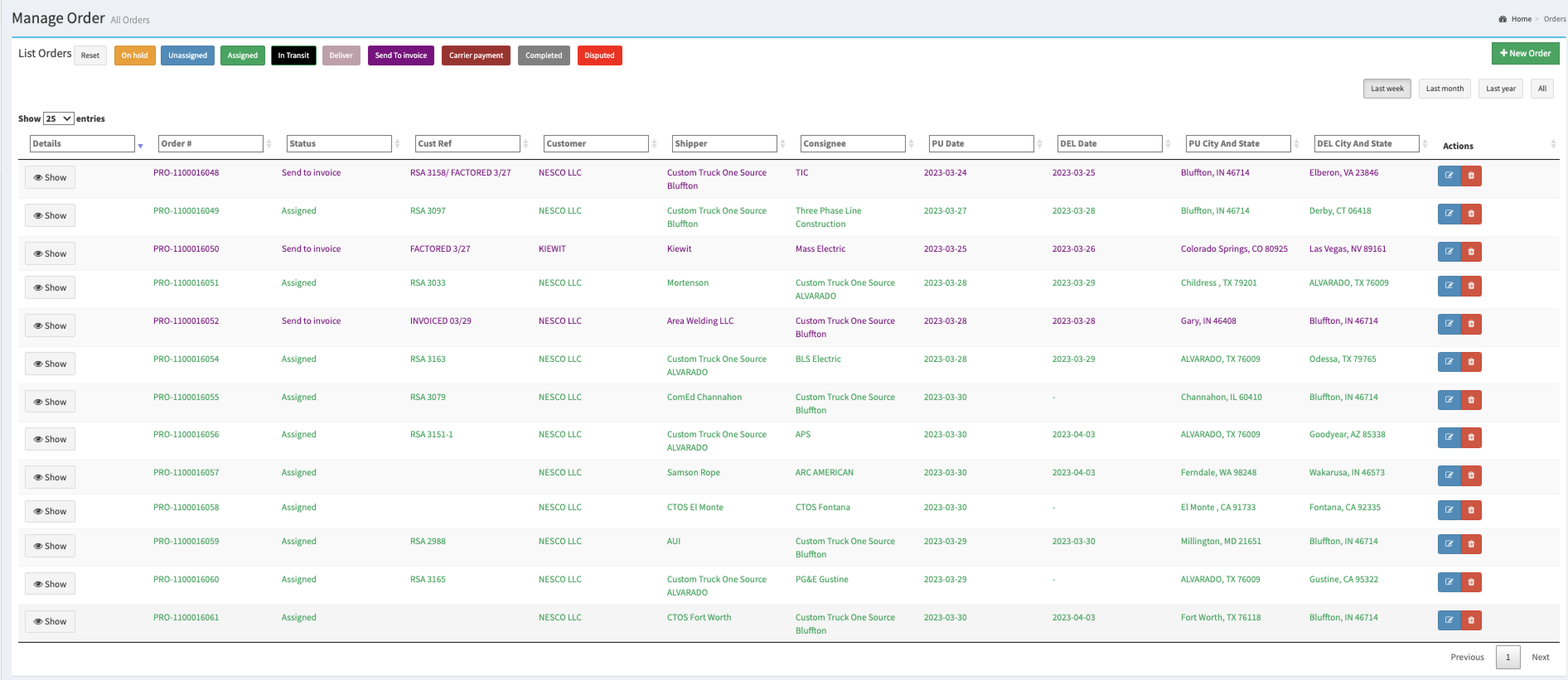Filter by Last month date range
Image resolution: width=1568 pixels, height=680 pixels.
[x=1444, y=89]
